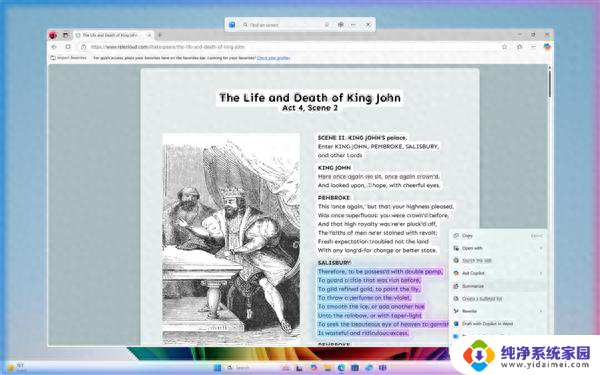Screen dimensions: 600x375
Task: Open the browser tab actions menu icon
Action: pos(65,35)
